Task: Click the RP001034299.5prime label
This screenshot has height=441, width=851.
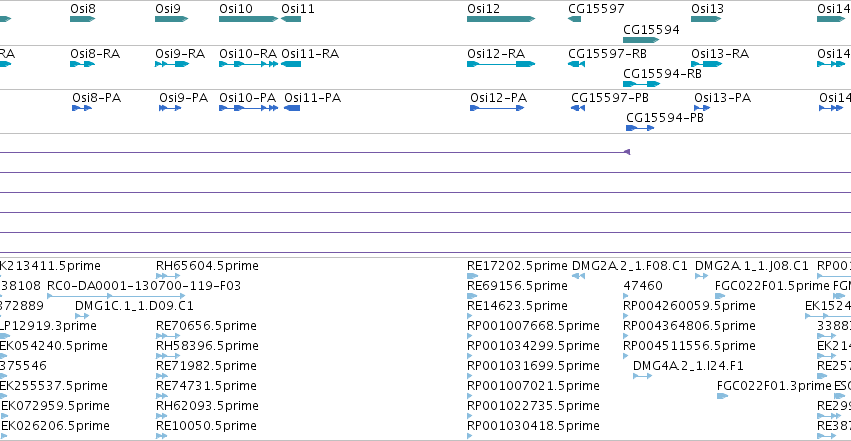Action: 533,346
